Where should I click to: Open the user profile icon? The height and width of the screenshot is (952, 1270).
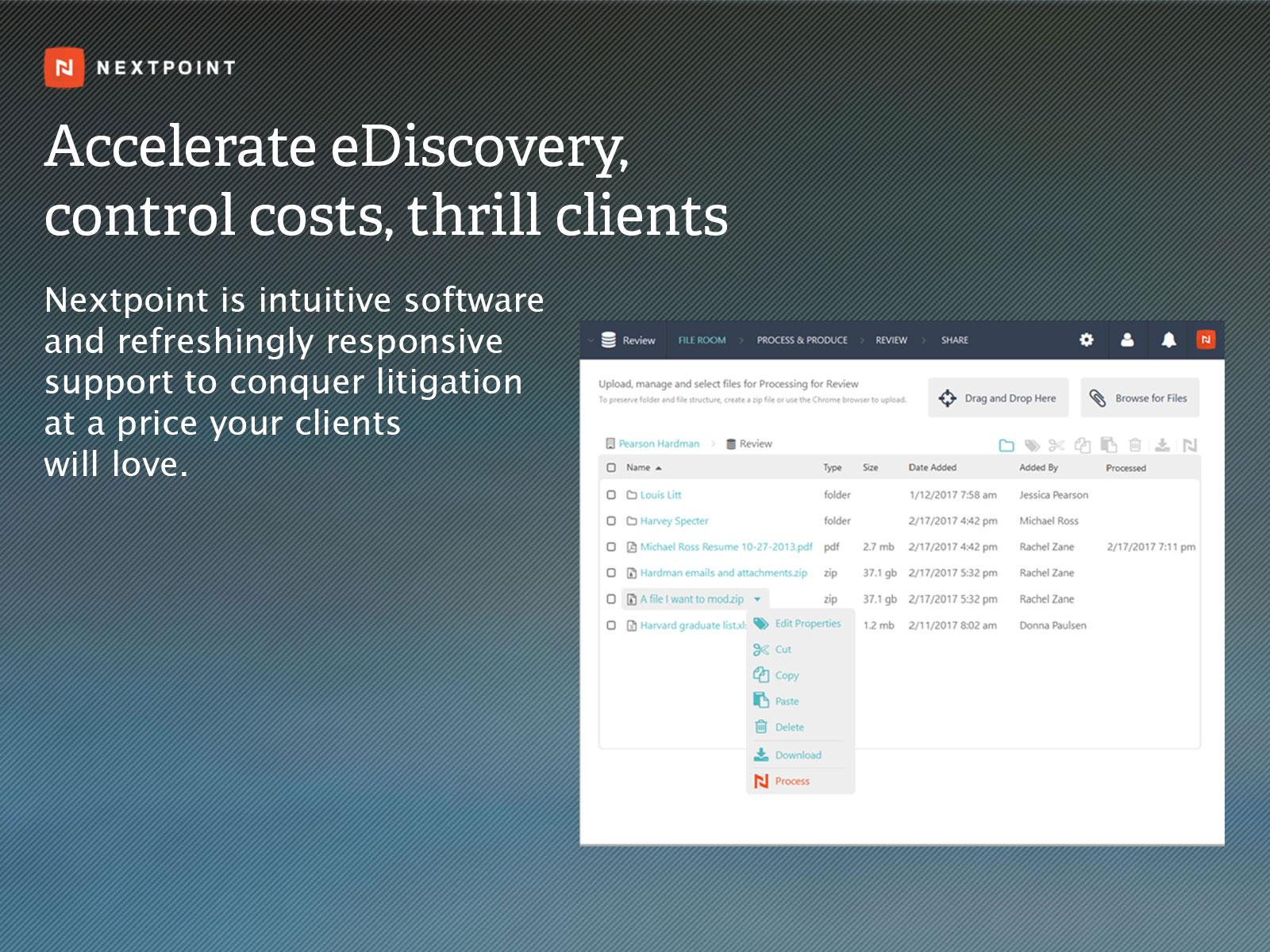(x=1127, y=340)
